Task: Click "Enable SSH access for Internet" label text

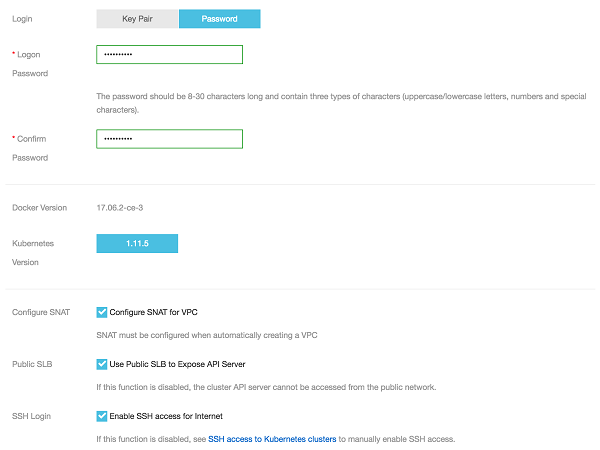Action: pos(166,416)
